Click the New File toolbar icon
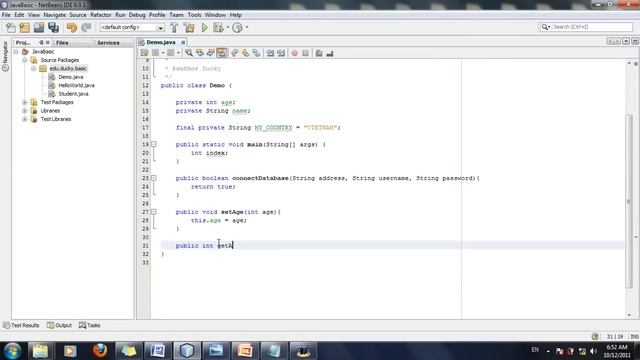 click(11, 27)
